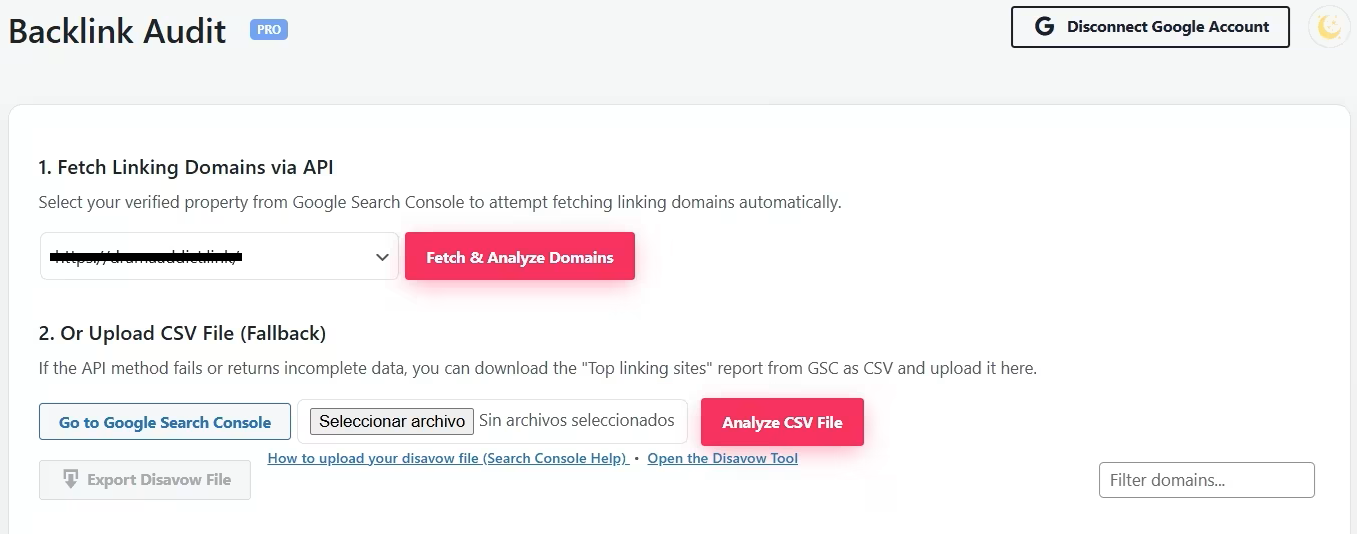Click the Backlink Audit page title
The width and height of the screenshot is (1357, 534).
tap(117, 31)
